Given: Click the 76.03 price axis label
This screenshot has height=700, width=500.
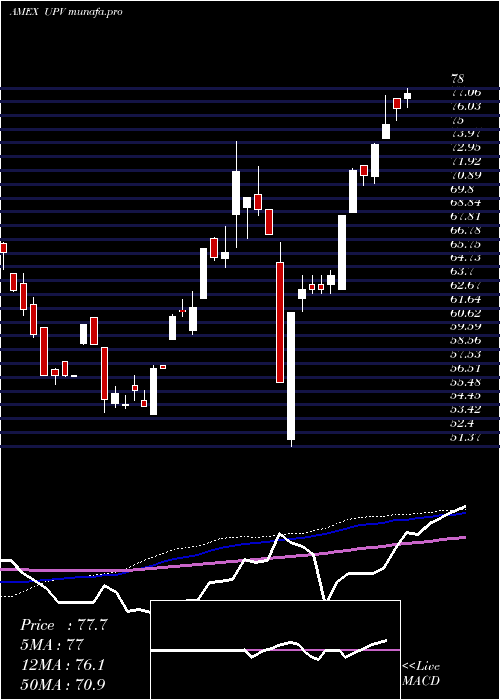Looking at the screenshot, I should 466,106.
